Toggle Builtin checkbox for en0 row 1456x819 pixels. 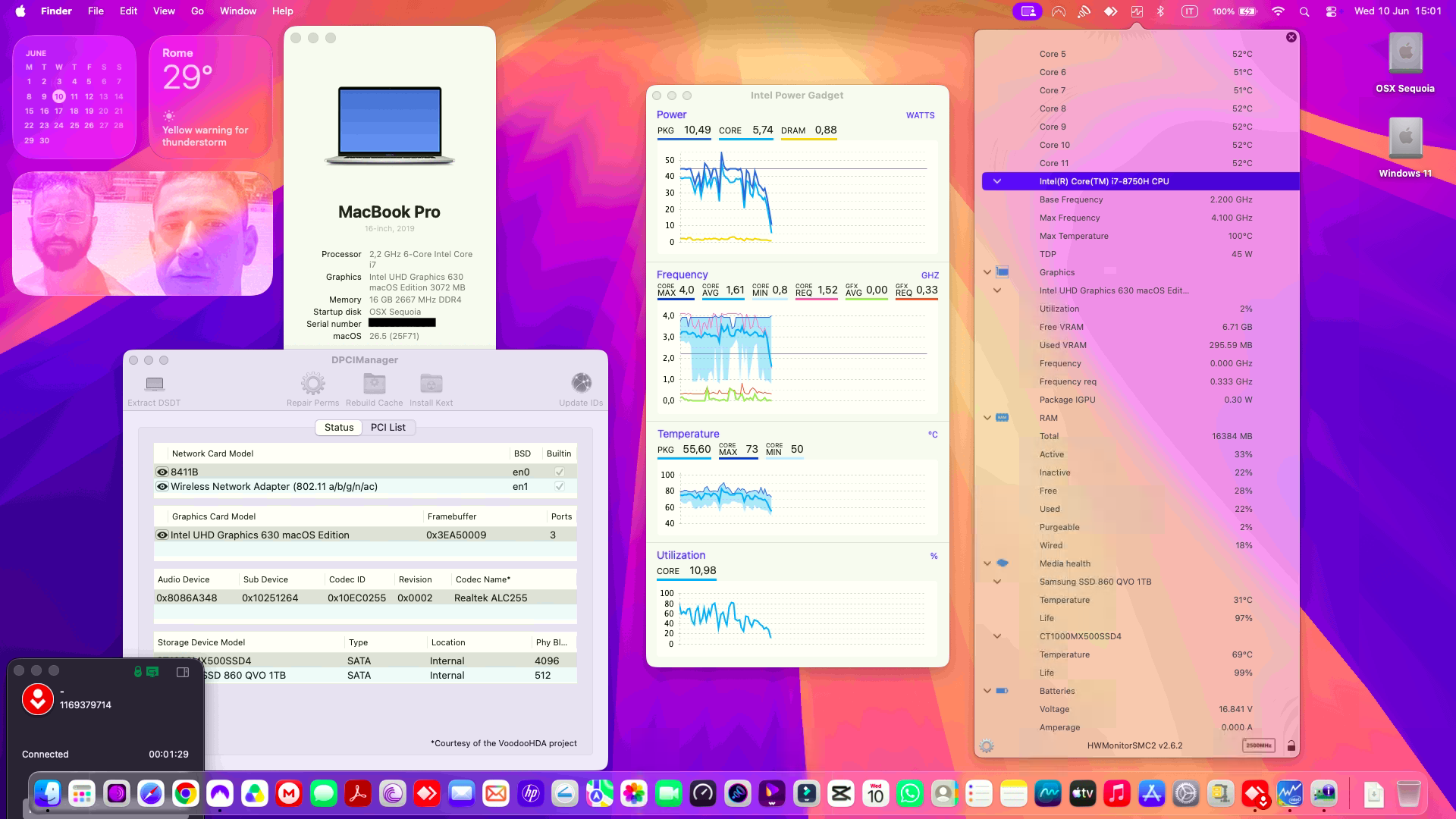point(560,472)
